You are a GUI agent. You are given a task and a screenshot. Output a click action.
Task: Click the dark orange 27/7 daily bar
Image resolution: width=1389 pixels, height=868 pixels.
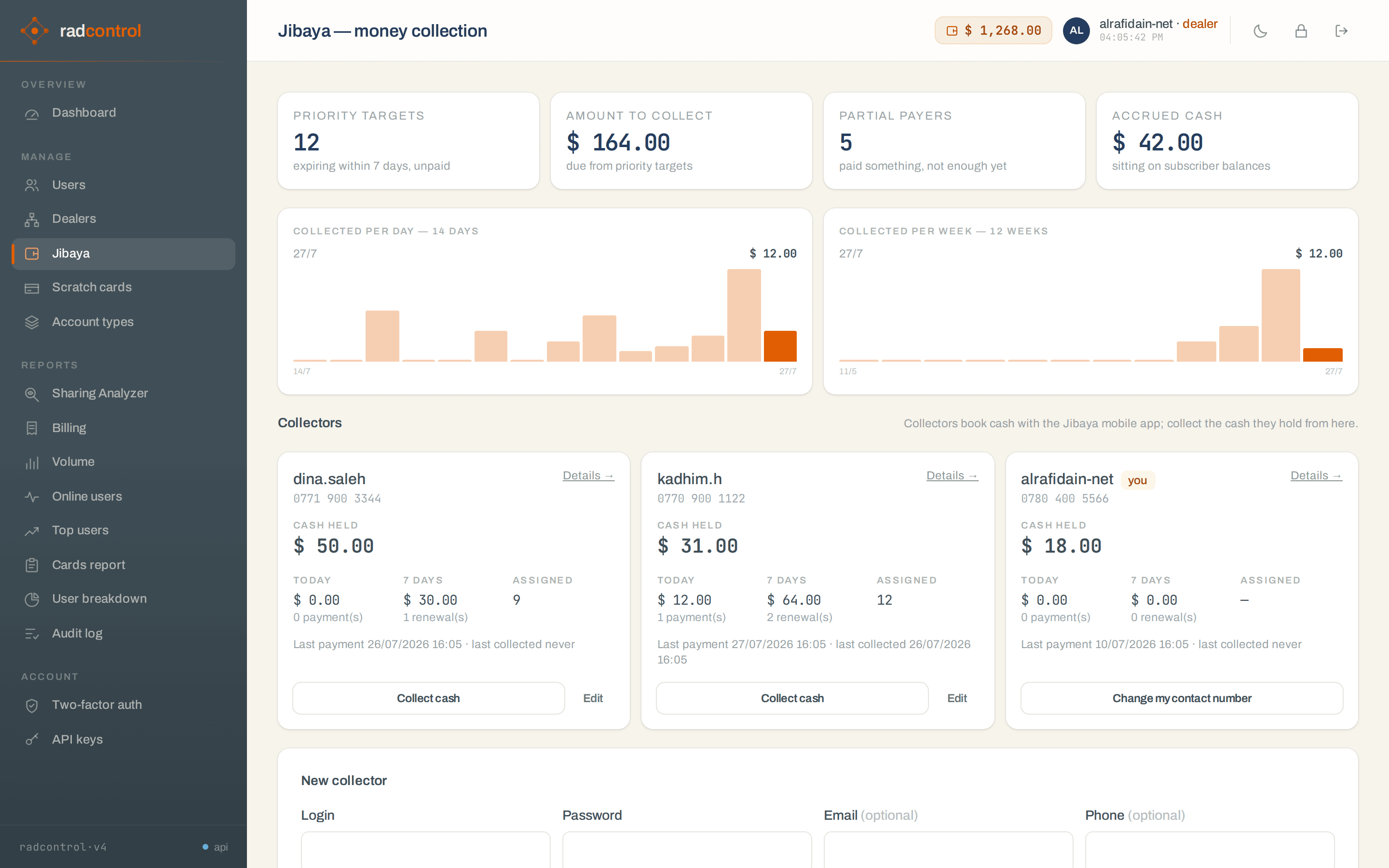pos(780,346)
